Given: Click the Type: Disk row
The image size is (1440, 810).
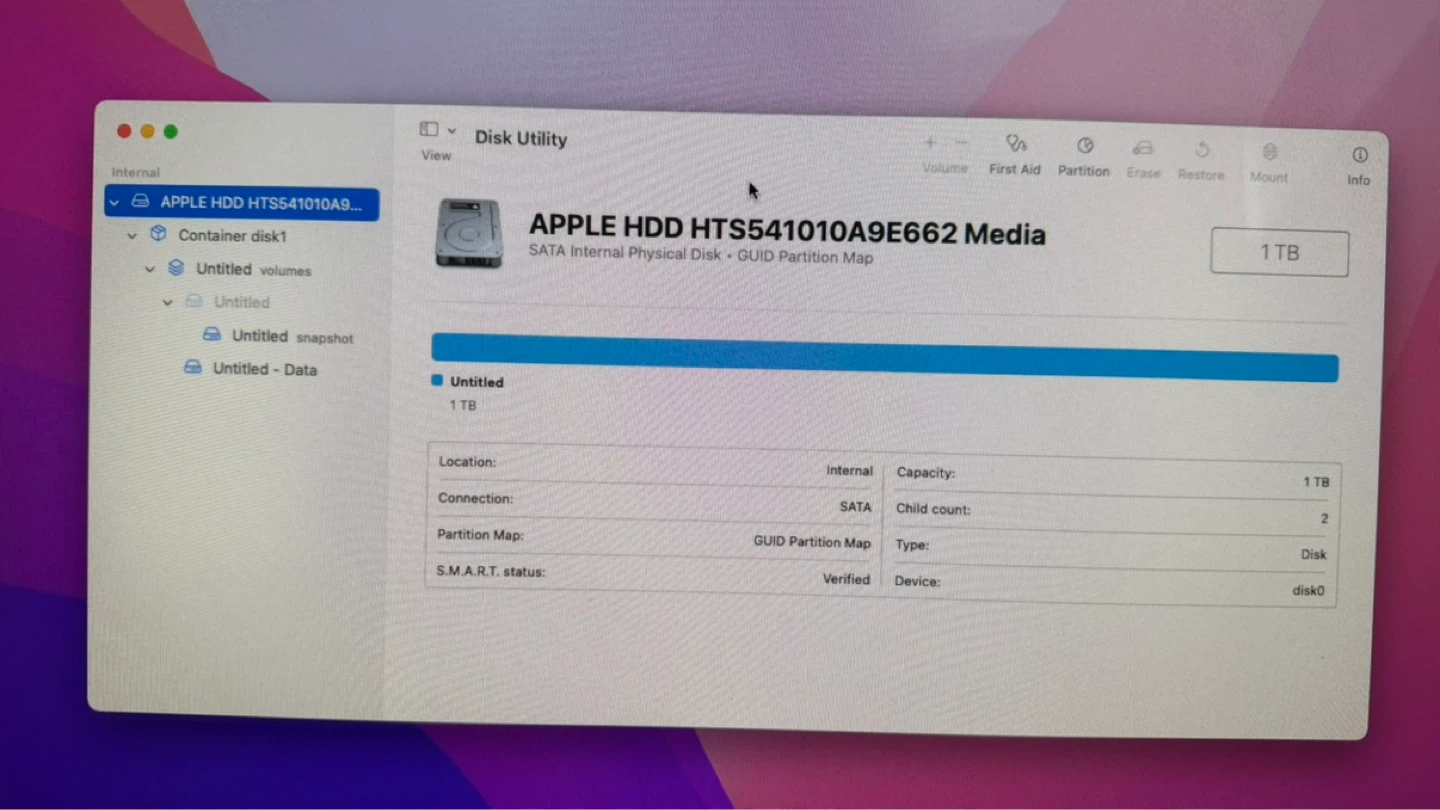Looking at the screenshot, I should click(x=1111, y=549).
